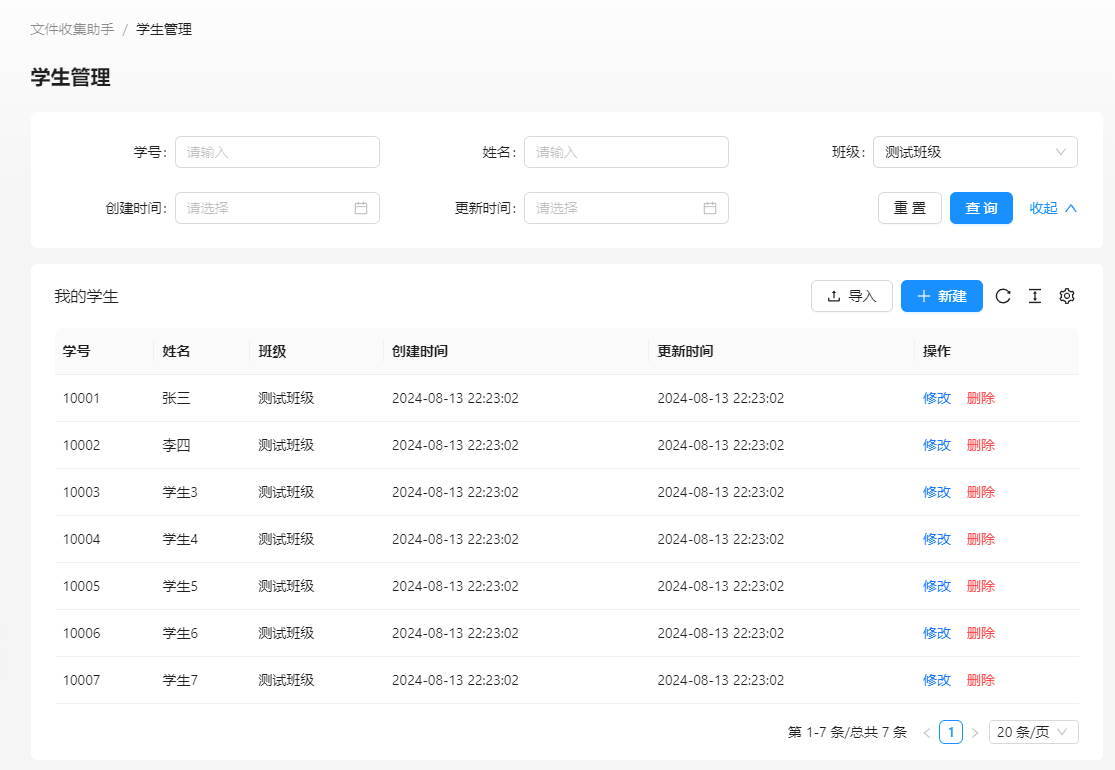Focus the 姓名 input field
Image resolution: width=1115 pixels, height=770 pixels.
coord(626,152)
